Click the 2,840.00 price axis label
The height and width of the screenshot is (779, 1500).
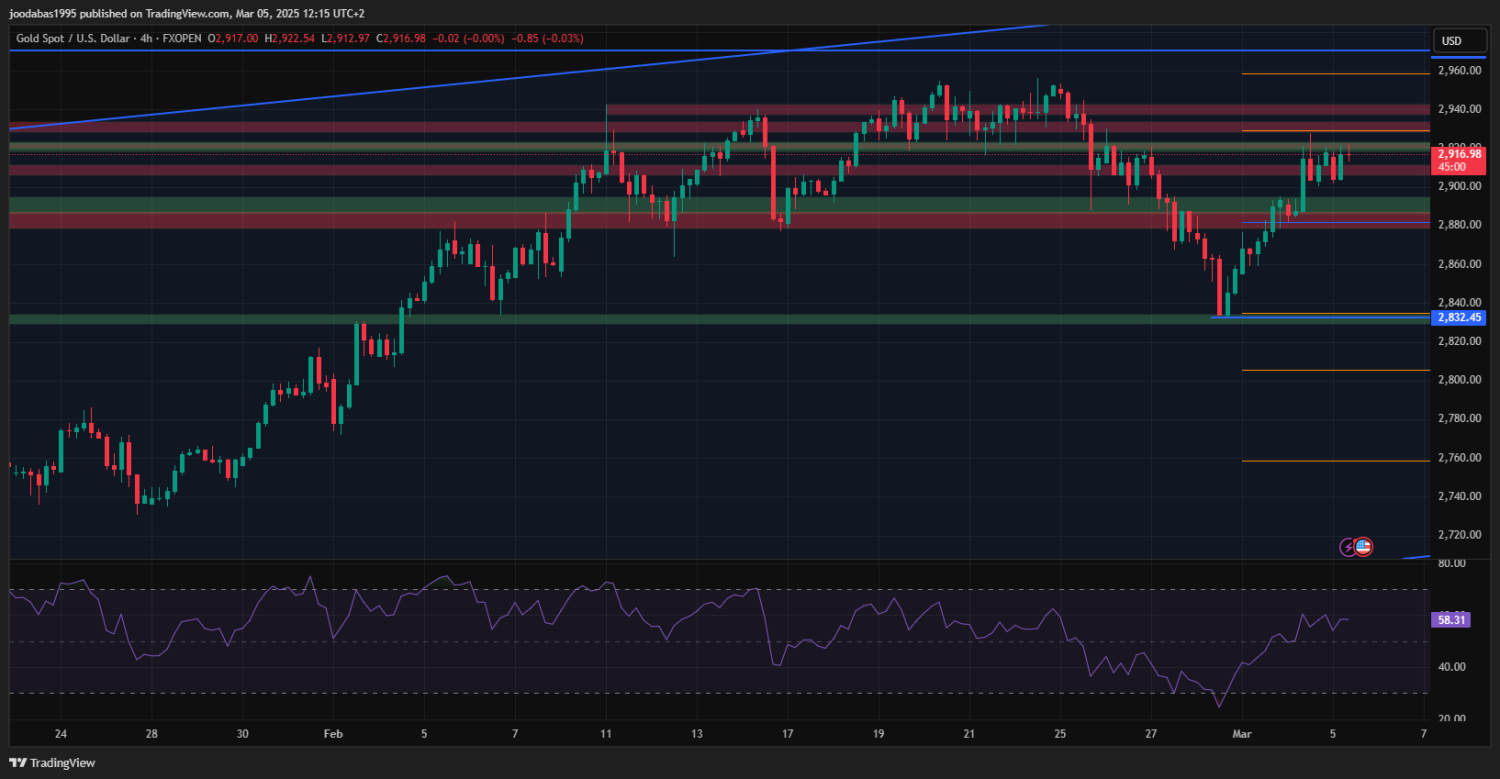click(x=1459, y=303)
